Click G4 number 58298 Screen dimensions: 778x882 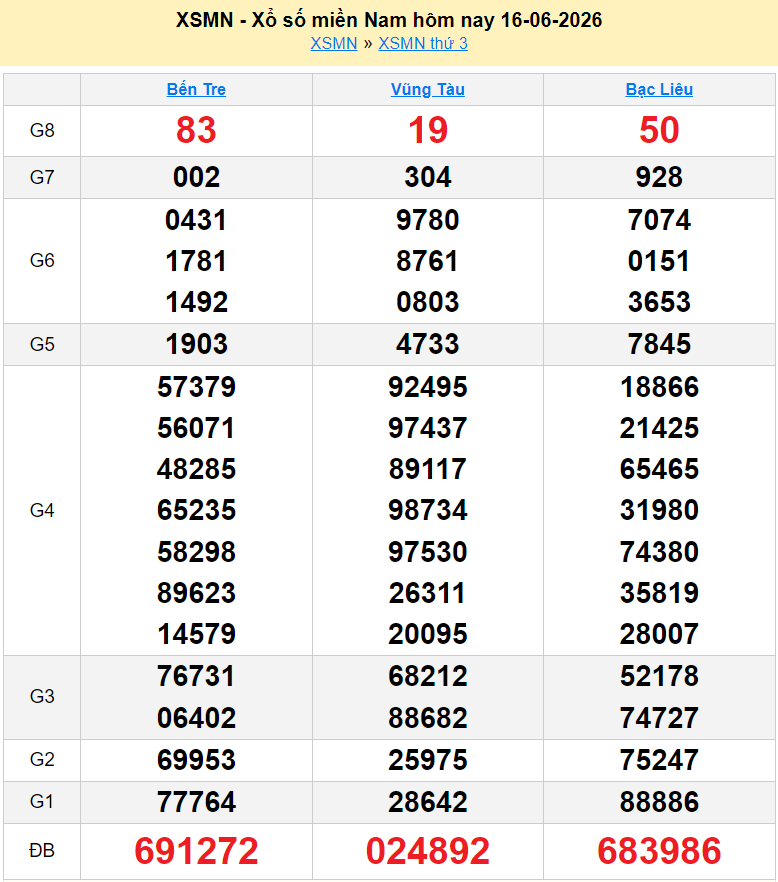[196, 552]
